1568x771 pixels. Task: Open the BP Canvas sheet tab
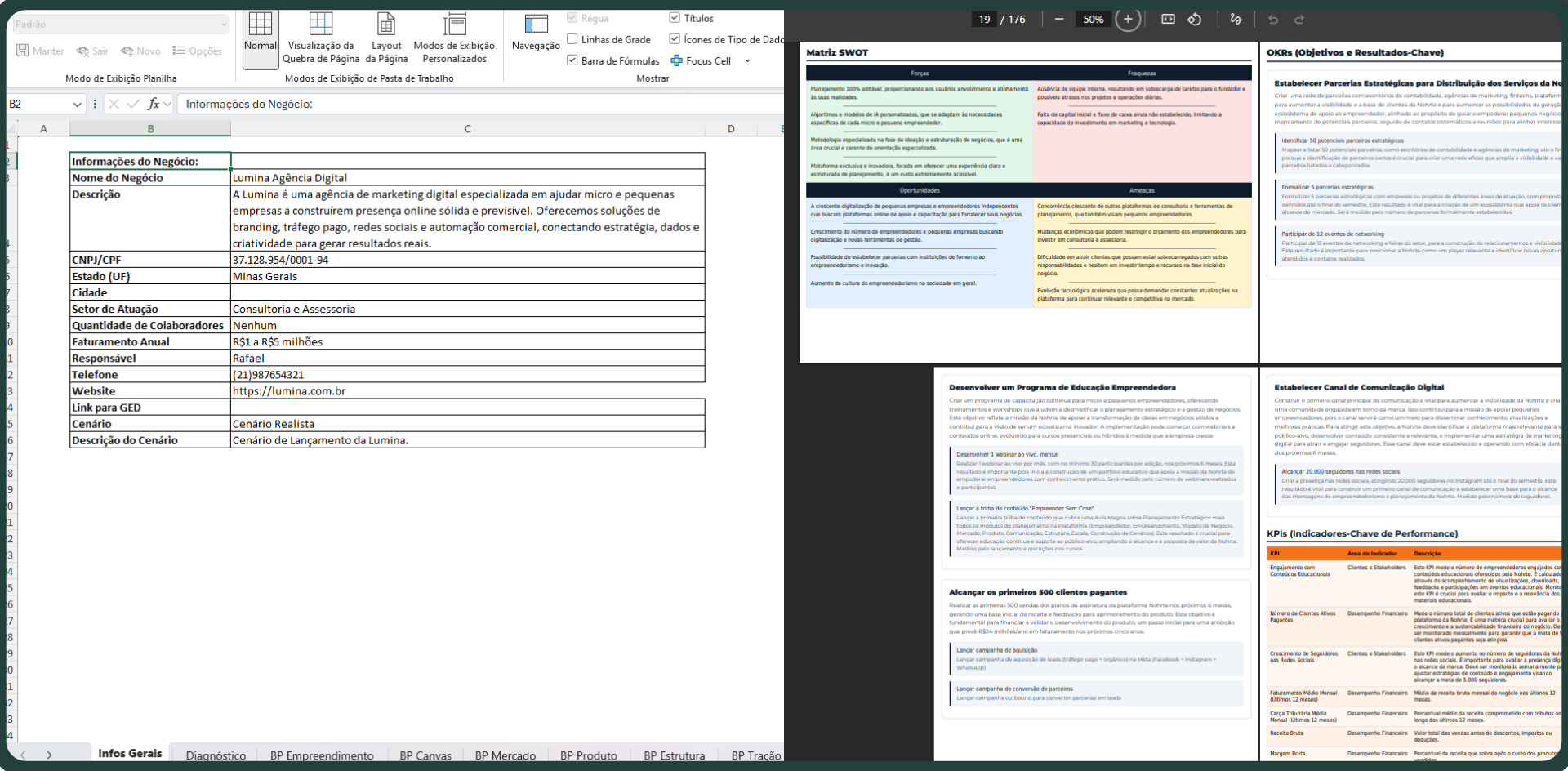425,755
